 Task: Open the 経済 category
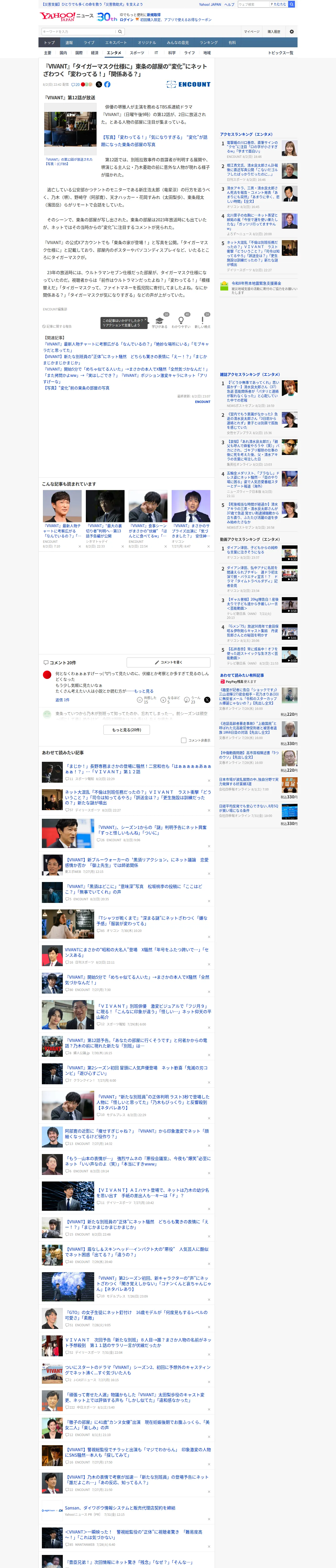coord(94,53)
